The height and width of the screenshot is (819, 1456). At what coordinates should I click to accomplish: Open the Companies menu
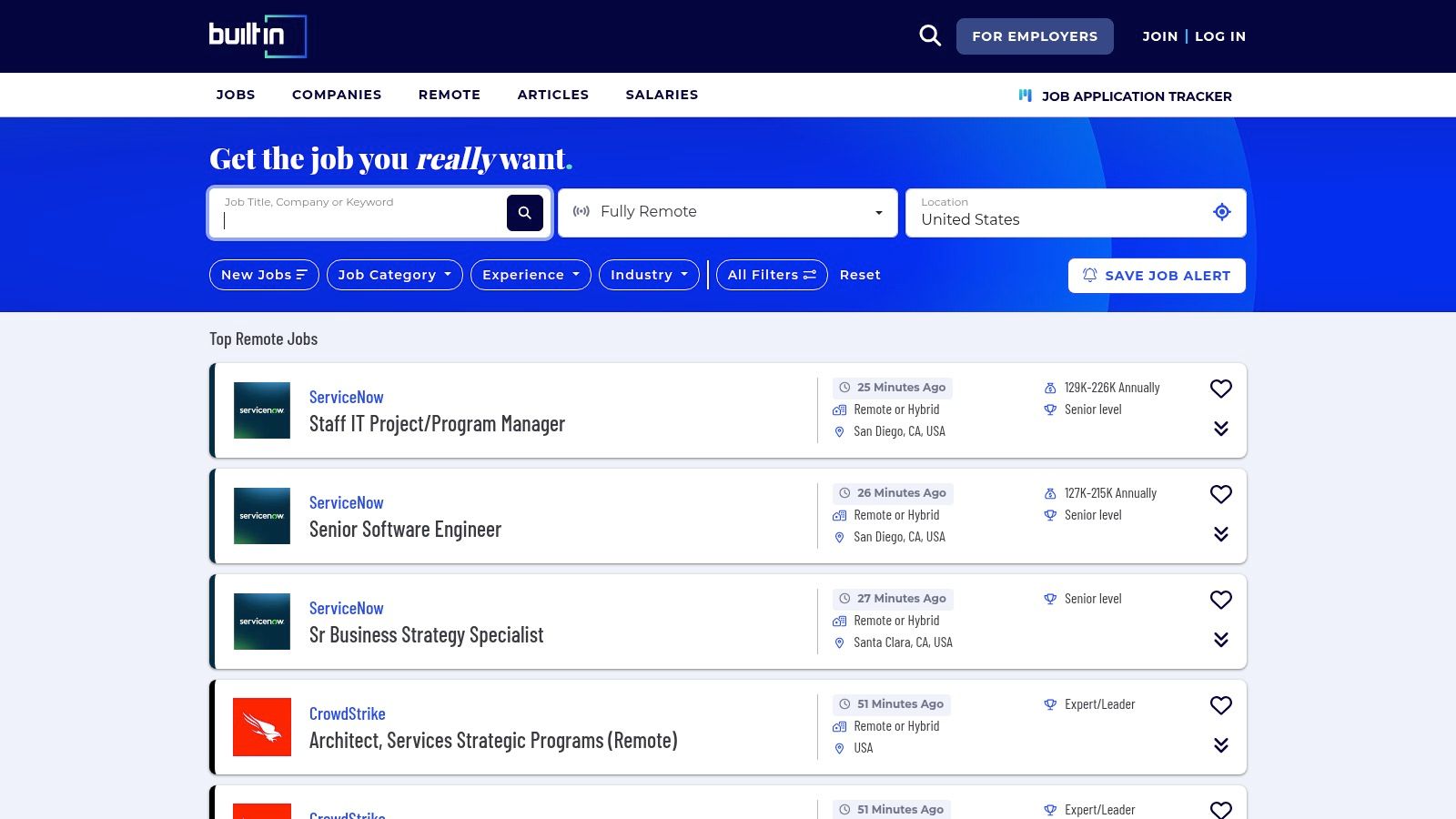[x=337, y=95]
